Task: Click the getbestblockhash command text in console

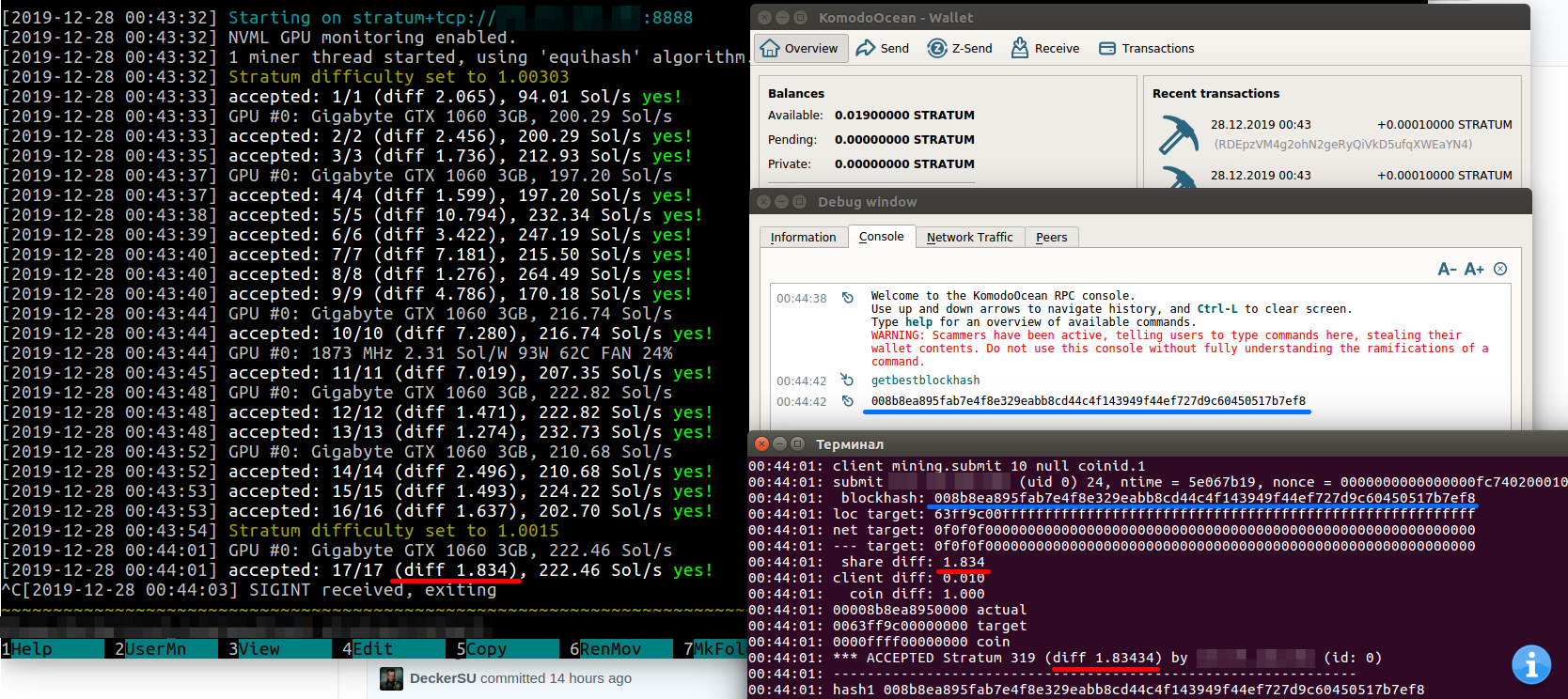Action: coord(925,381)
